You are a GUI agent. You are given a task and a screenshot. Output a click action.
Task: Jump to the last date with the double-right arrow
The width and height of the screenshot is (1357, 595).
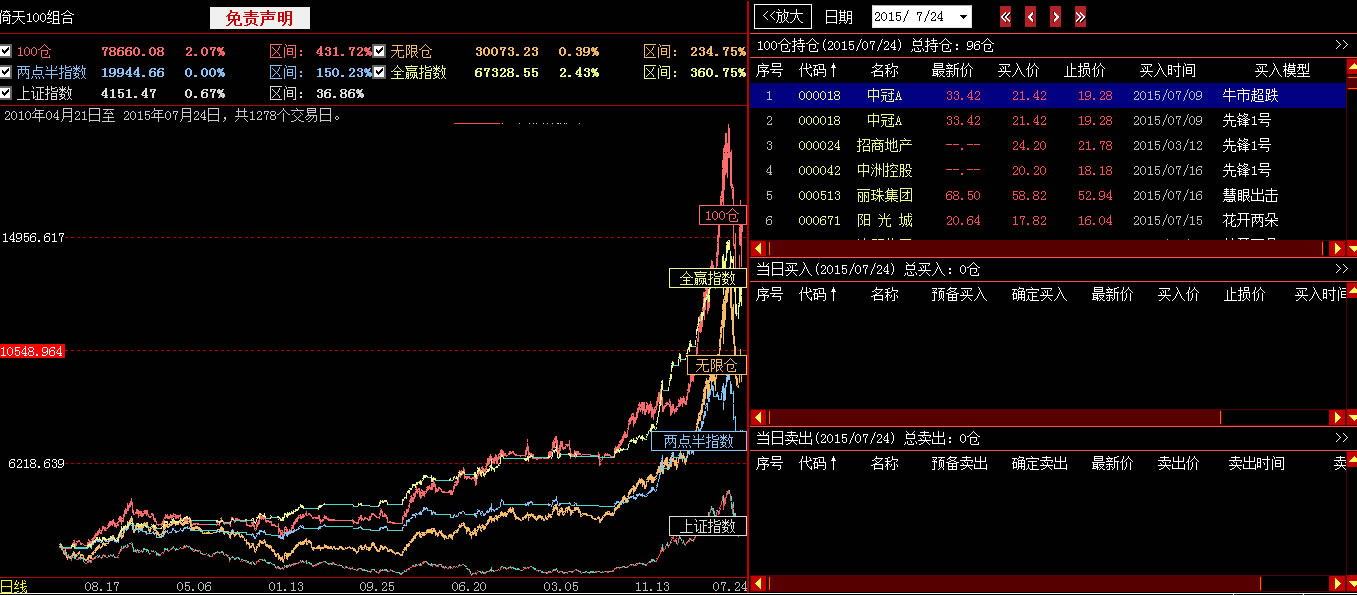(x=1080, y=17)
